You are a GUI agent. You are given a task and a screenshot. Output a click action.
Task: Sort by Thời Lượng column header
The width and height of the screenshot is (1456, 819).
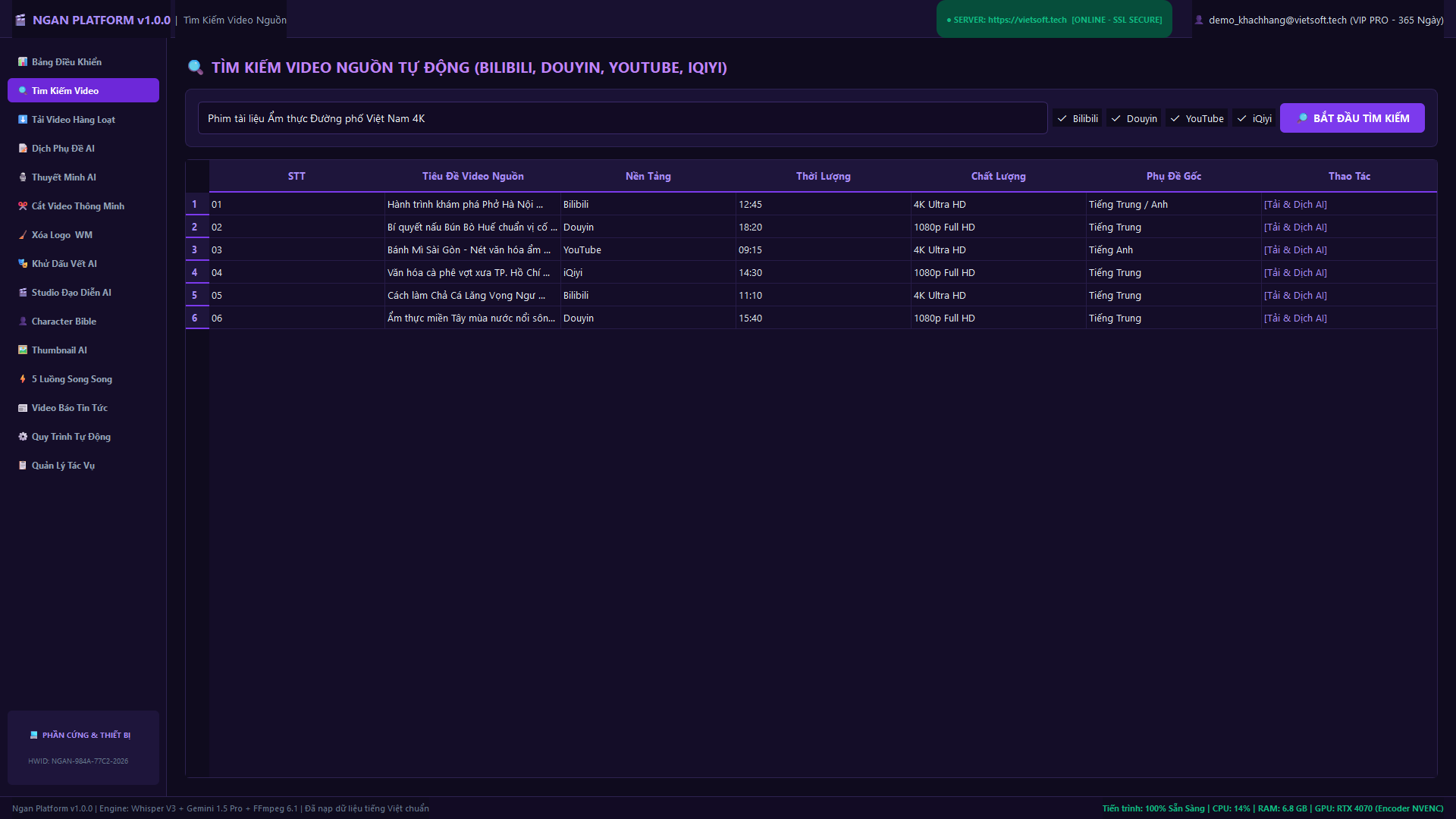(x=824, y=176)
